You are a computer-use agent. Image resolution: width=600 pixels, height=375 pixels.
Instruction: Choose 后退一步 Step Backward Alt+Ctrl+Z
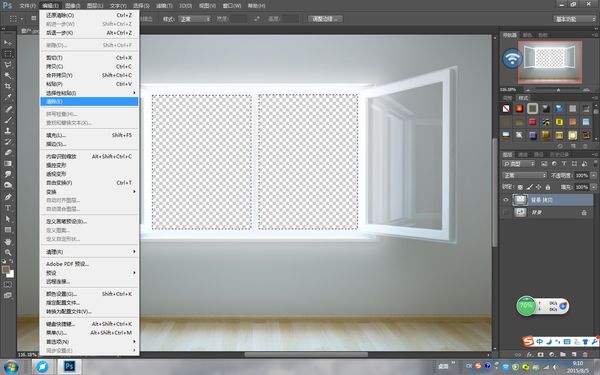(89, 33)
